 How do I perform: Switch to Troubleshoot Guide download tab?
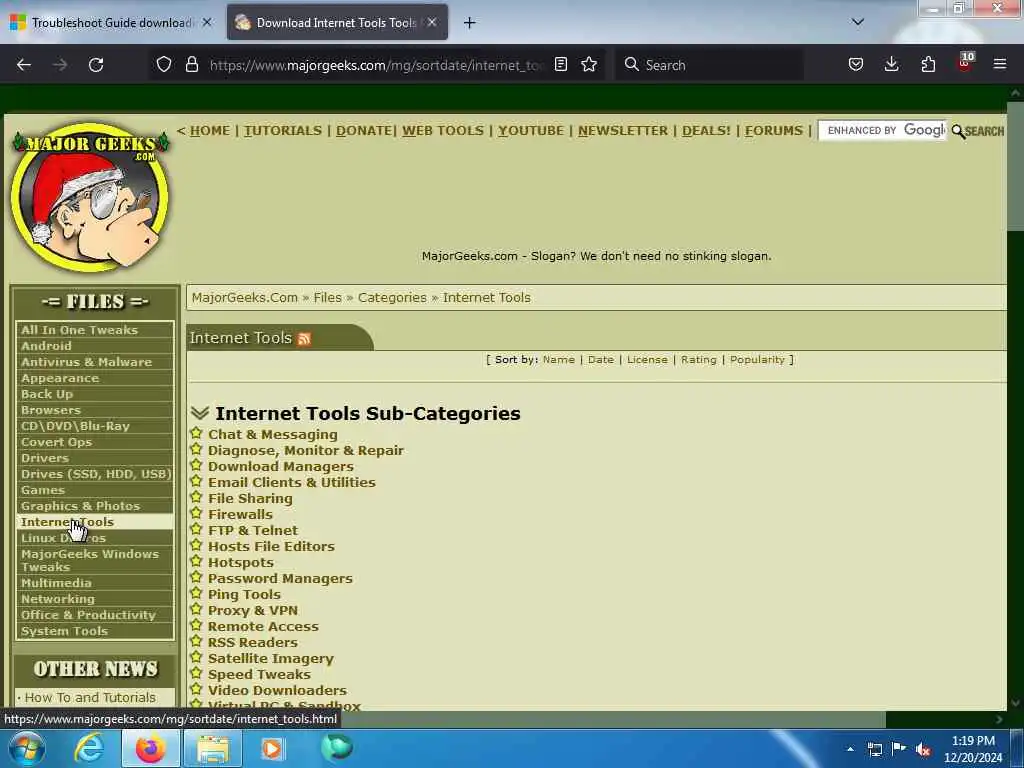110,22
